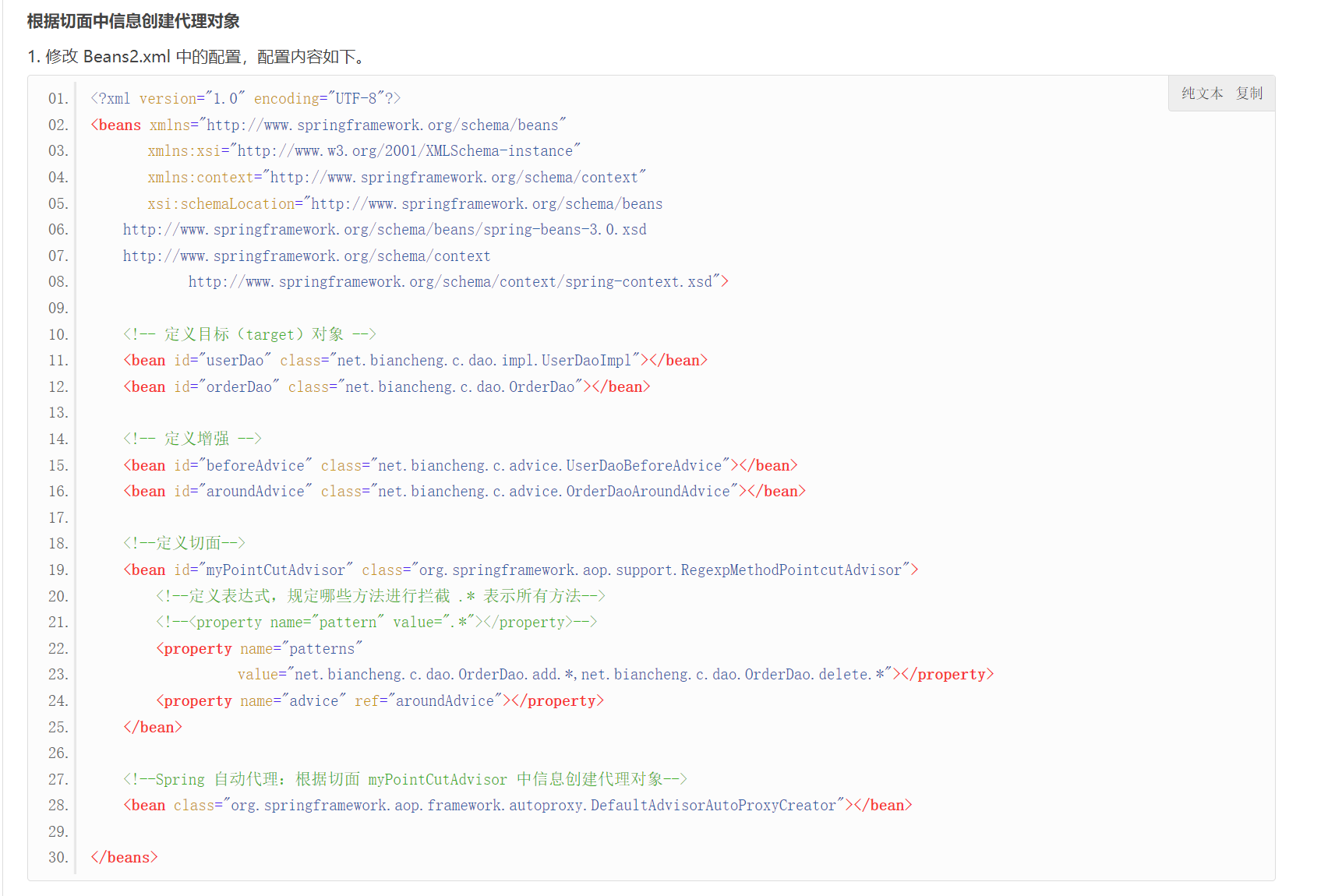The image size is (1335, 896).
Task: Click the DefaultAdvisorAutoProxyCreator bean line
Action: [x=517, y=805]
